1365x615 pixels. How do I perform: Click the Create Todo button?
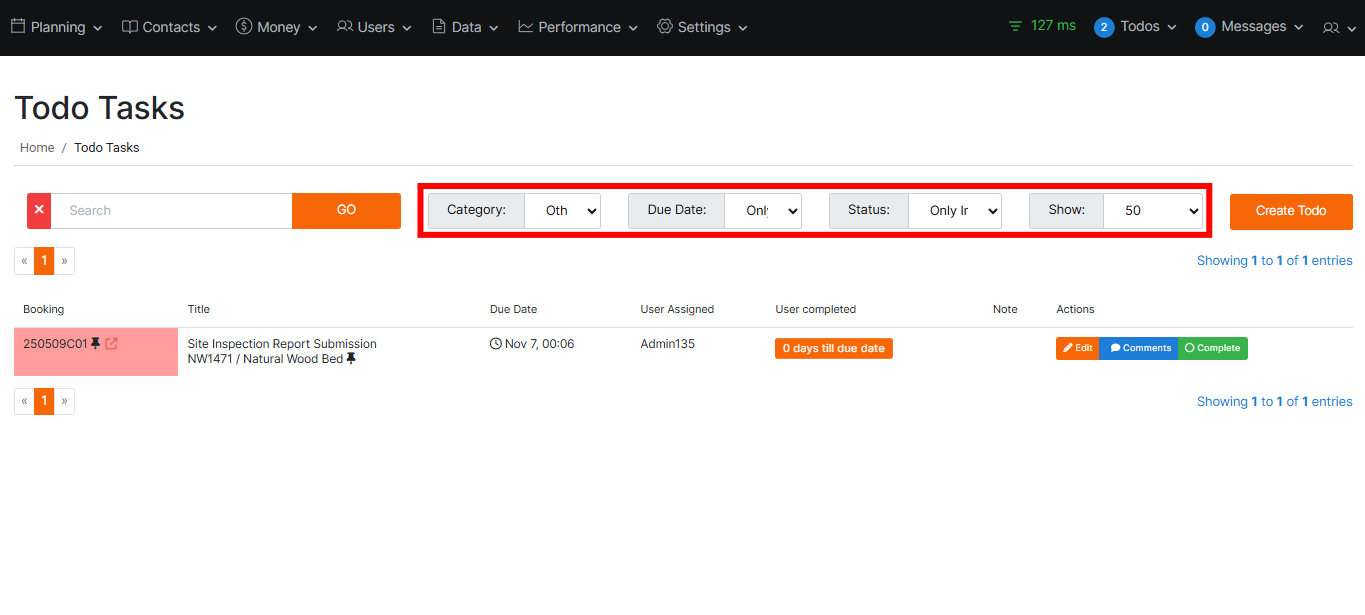(x=1290, y=211)
